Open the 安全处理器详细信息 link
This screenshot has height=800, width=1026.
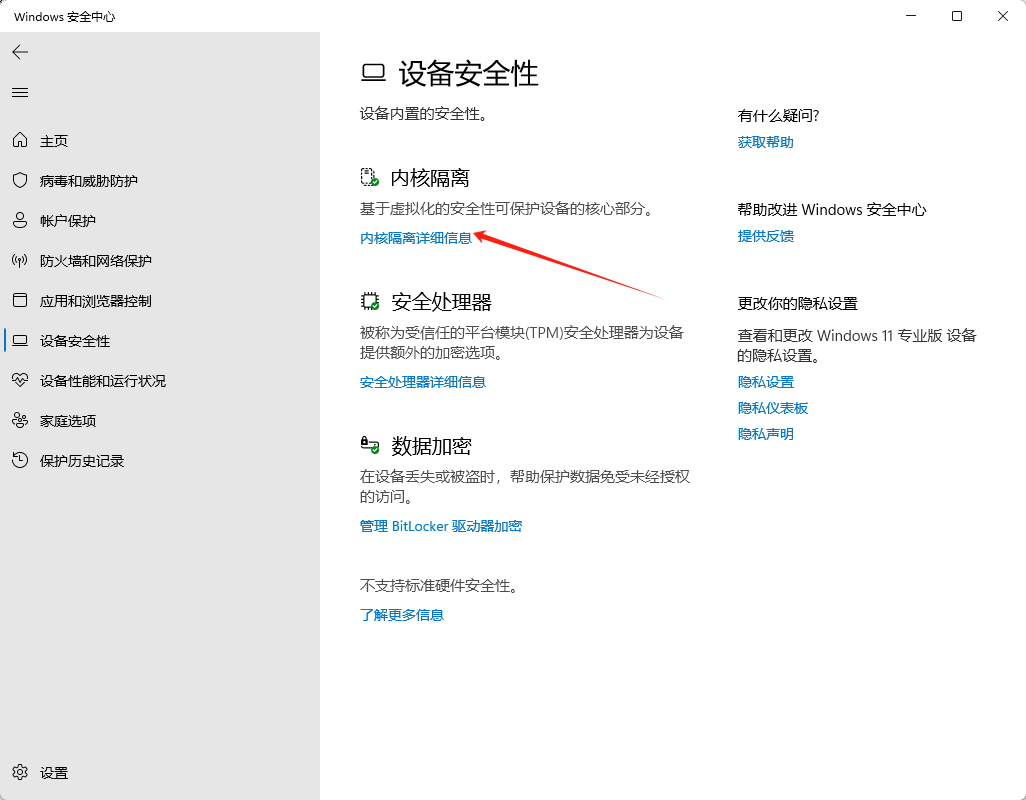point(423,382)
